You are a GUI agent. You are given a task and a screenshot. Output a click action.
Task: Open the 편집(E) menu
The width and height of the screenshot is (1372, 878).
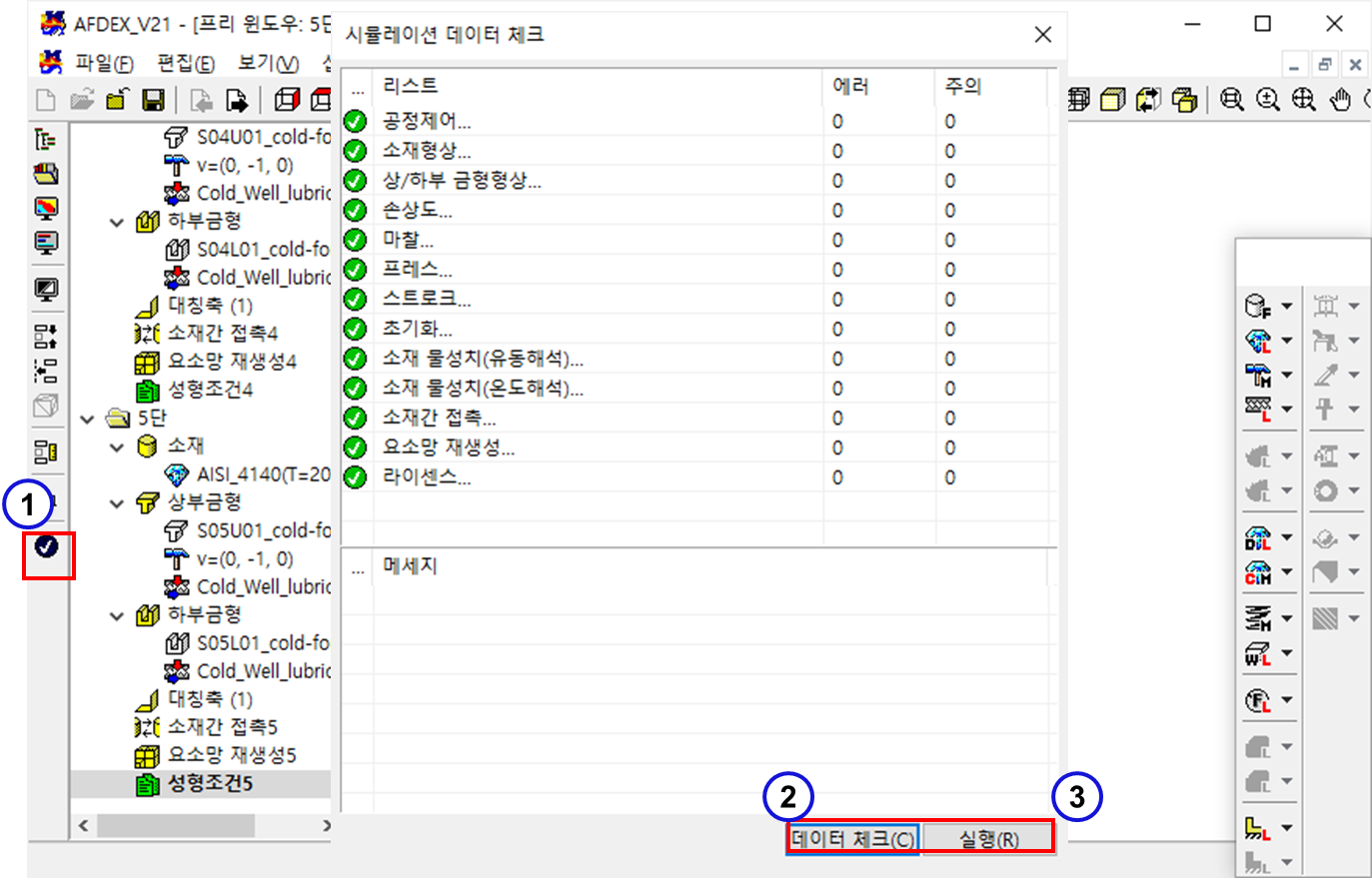click(x=186, y=64)
